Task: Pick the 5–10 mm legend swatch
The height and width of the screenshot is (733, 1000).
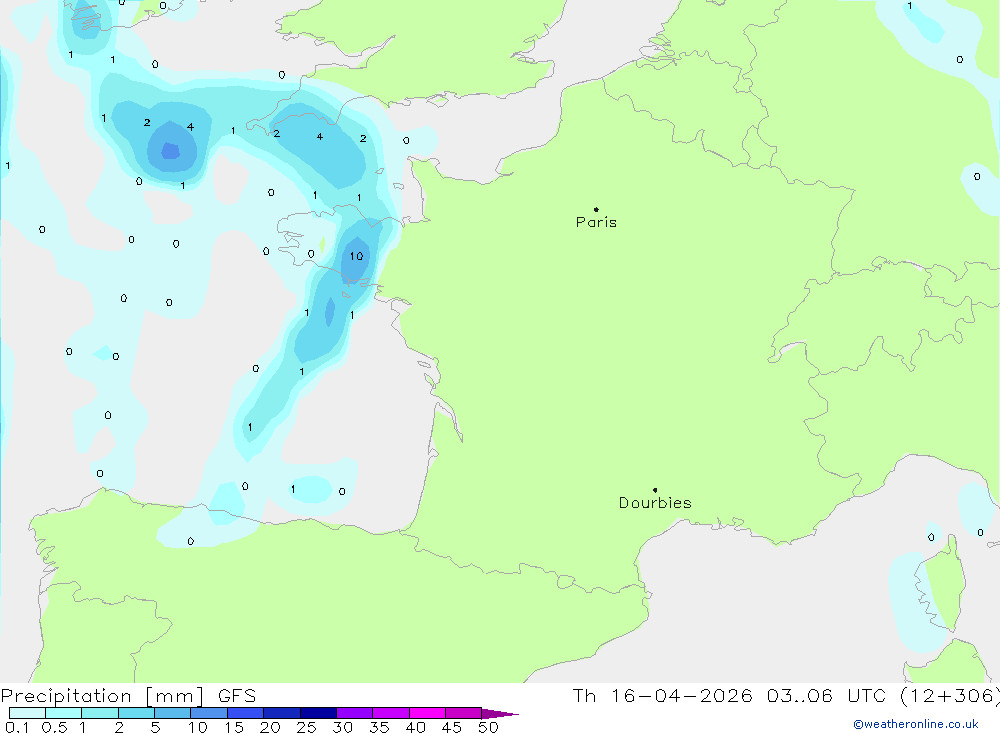Action: (x=172, y=713)
